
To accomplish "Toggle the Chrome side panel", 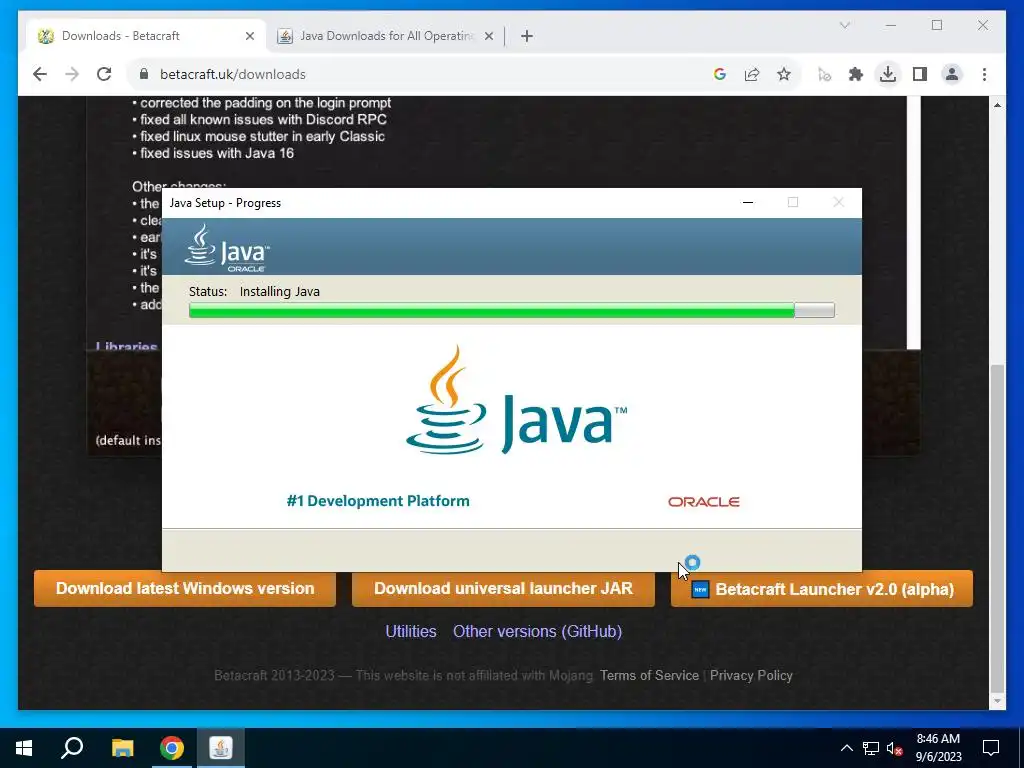I will [x=920, y=74].
